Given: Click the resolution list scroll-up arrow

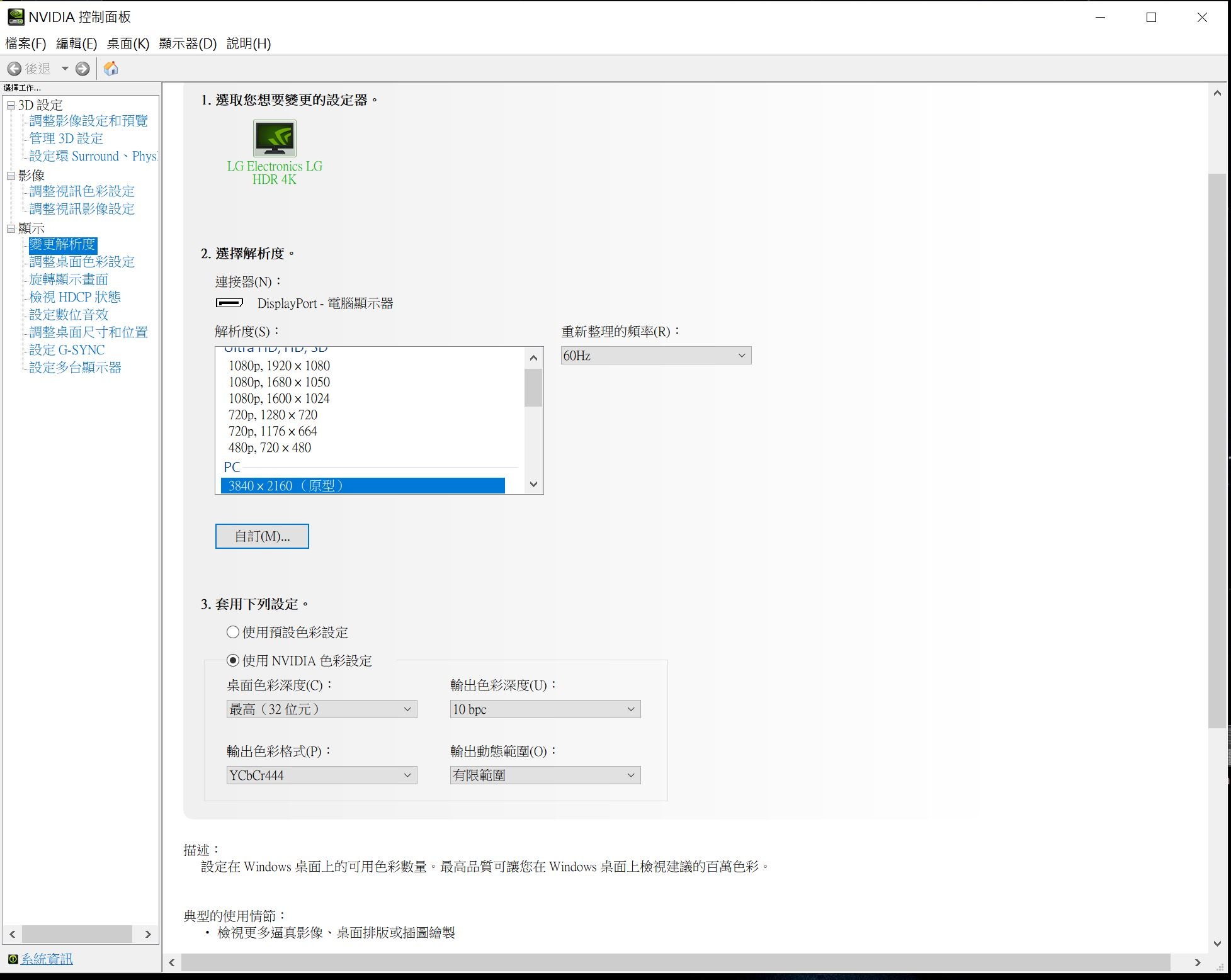Looking at the screenshot, I should [533, 358].
